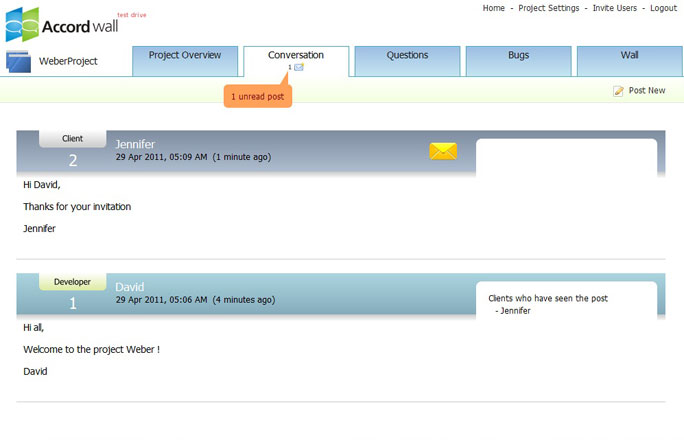Click the Developer role badge
This screenshot has width=684, height=440.
coord(72,282)
